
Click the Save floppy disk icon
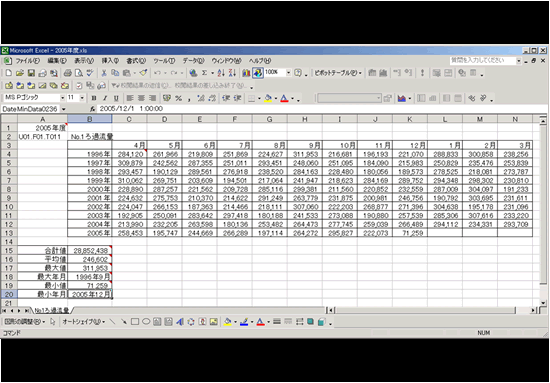pos(31,73)
